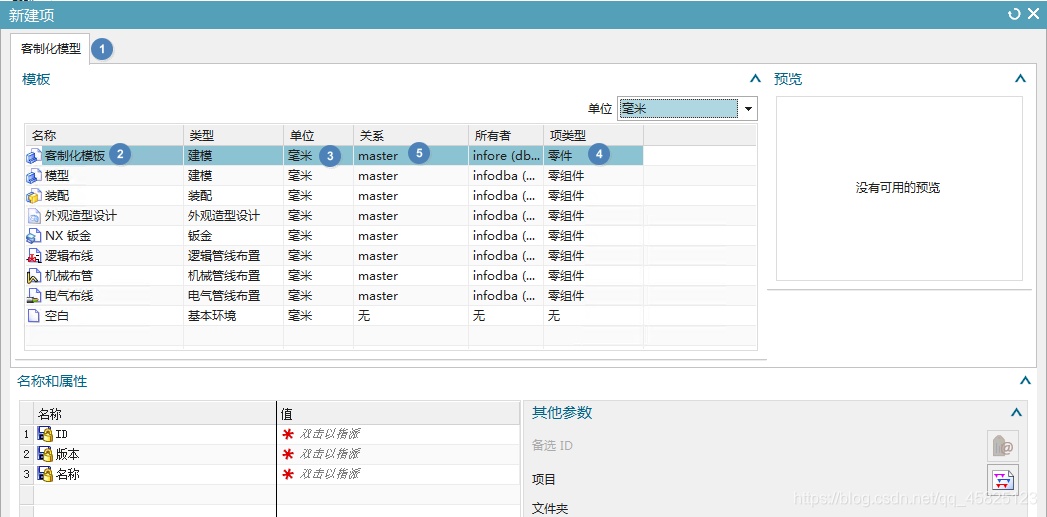
Task: Click the 版本 value cell to assign
Action: [399, 454]
